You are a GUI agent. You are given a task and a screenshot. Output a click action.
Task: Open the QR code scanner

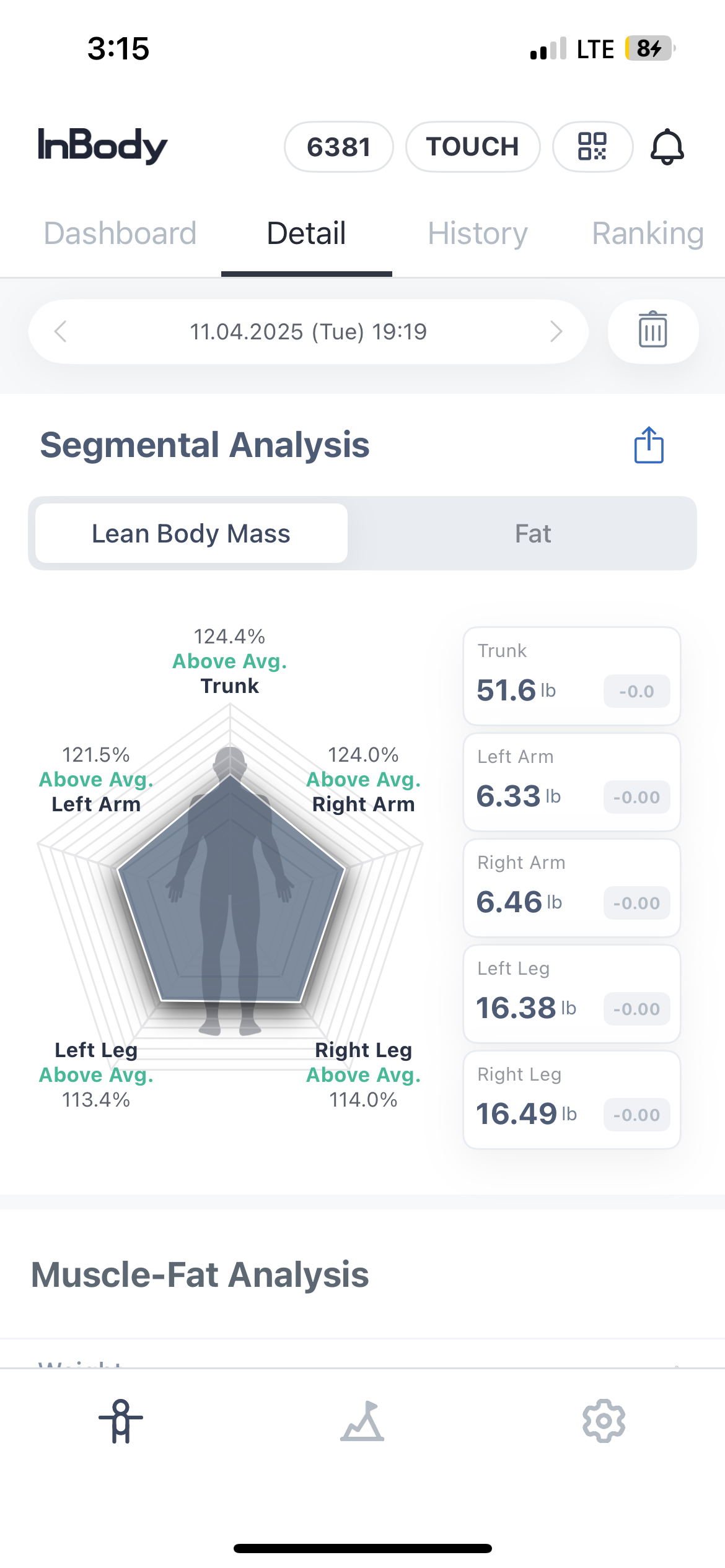point(592,147)
